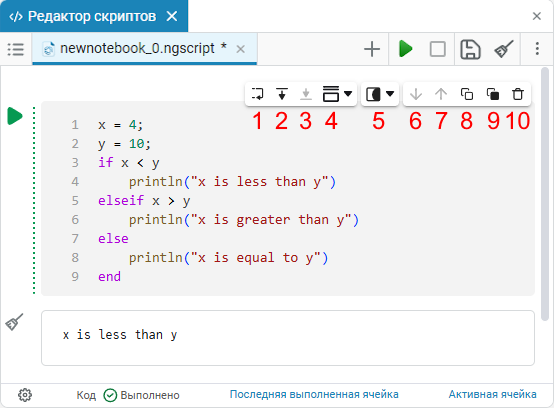
Task: Switch to the Редактор скриптов tab
Action: tap(92, 16)
